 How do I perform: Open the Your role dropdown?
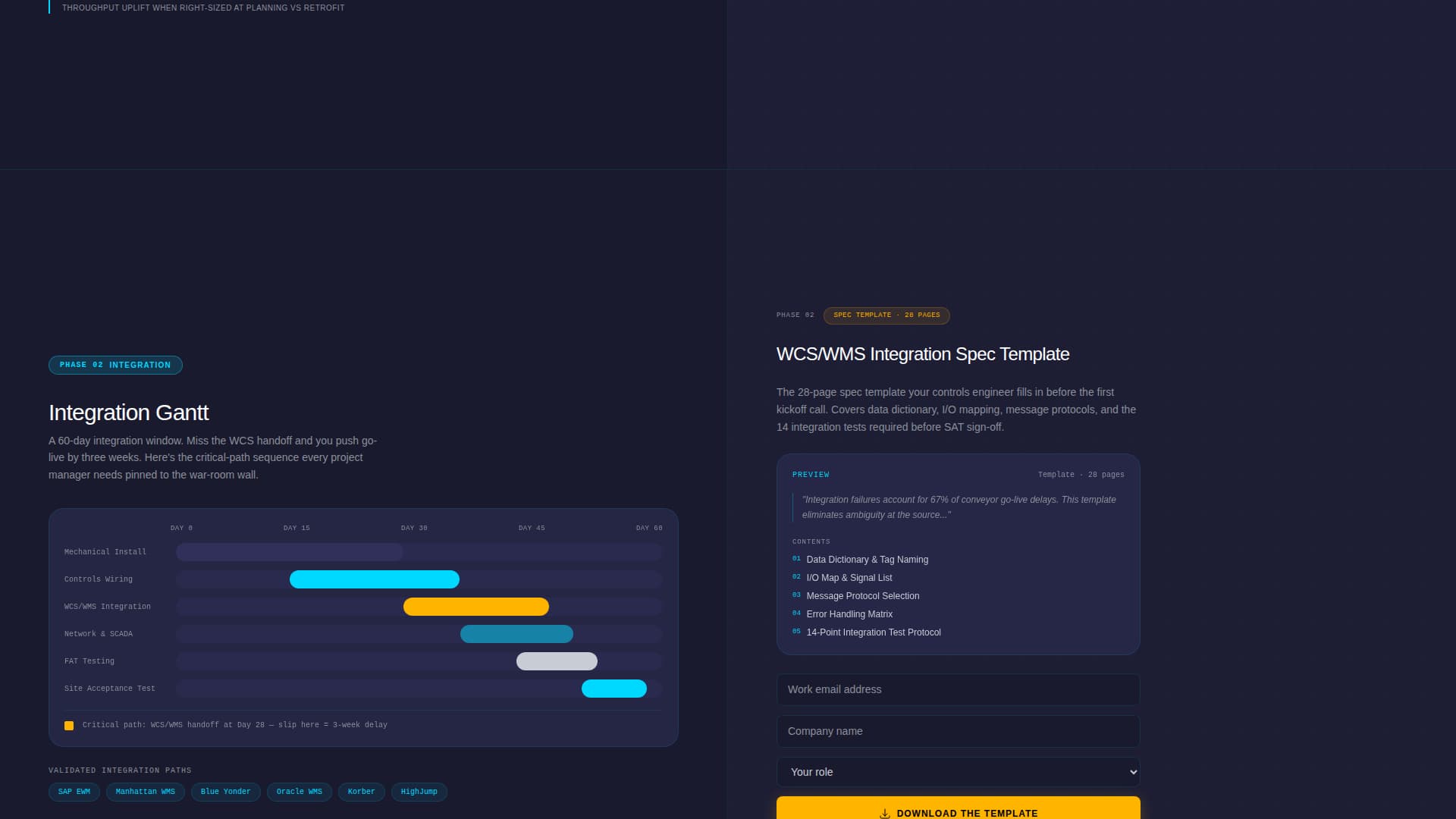(958, 771)
